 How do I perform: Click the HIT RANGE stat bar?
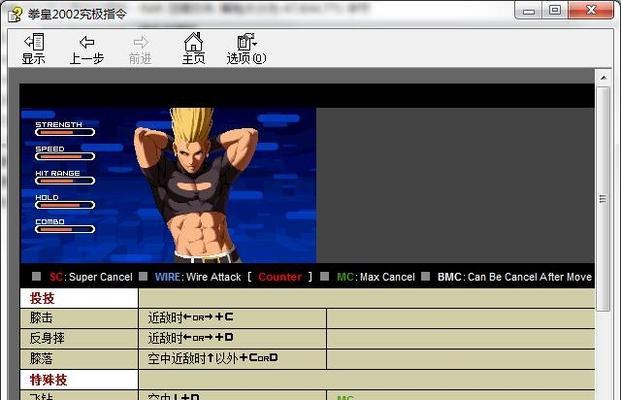[65, 181]
